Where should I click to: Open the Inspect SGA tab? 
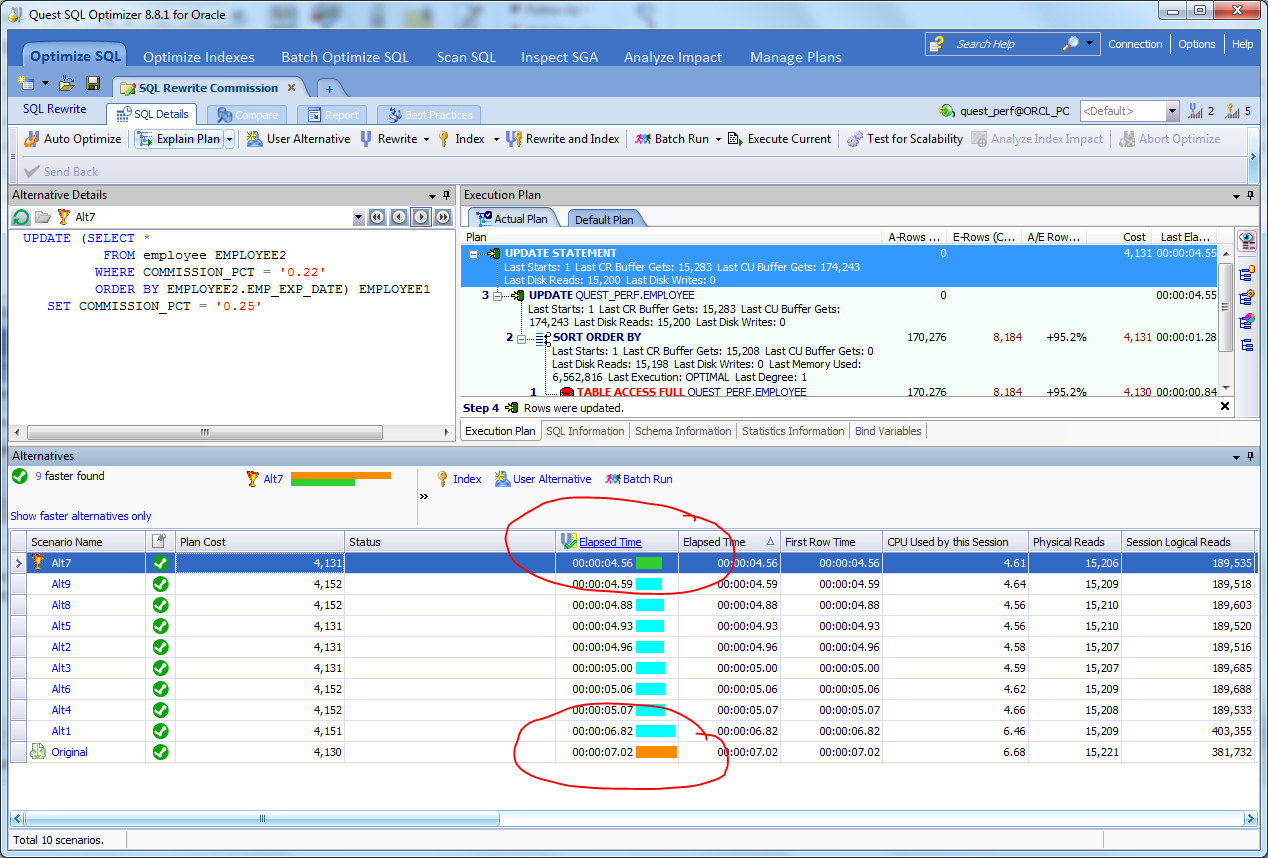tap(559, 57)
